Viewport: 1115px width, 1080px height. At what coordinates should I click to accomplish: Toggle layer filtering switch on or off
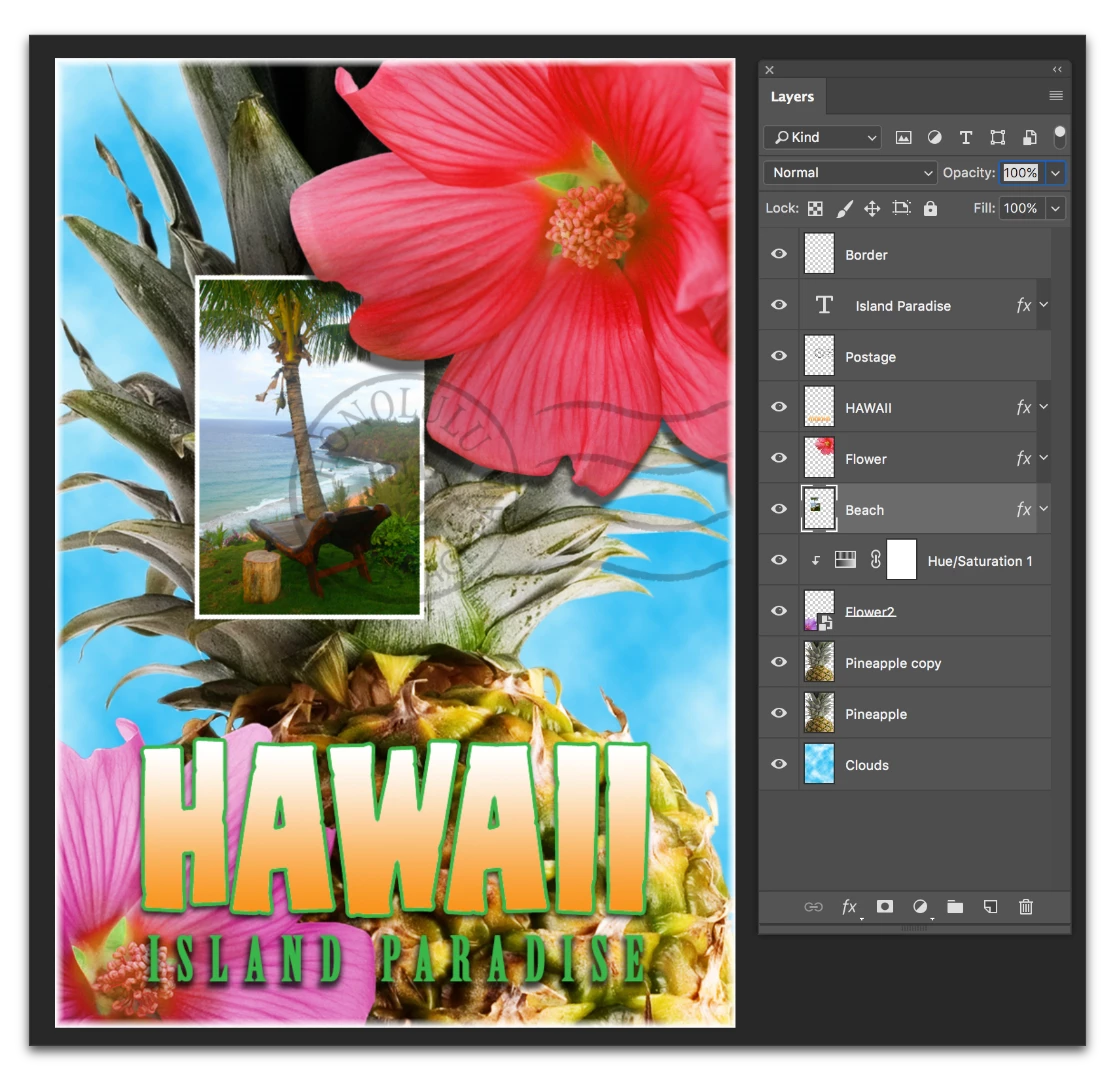(1060, 137)
